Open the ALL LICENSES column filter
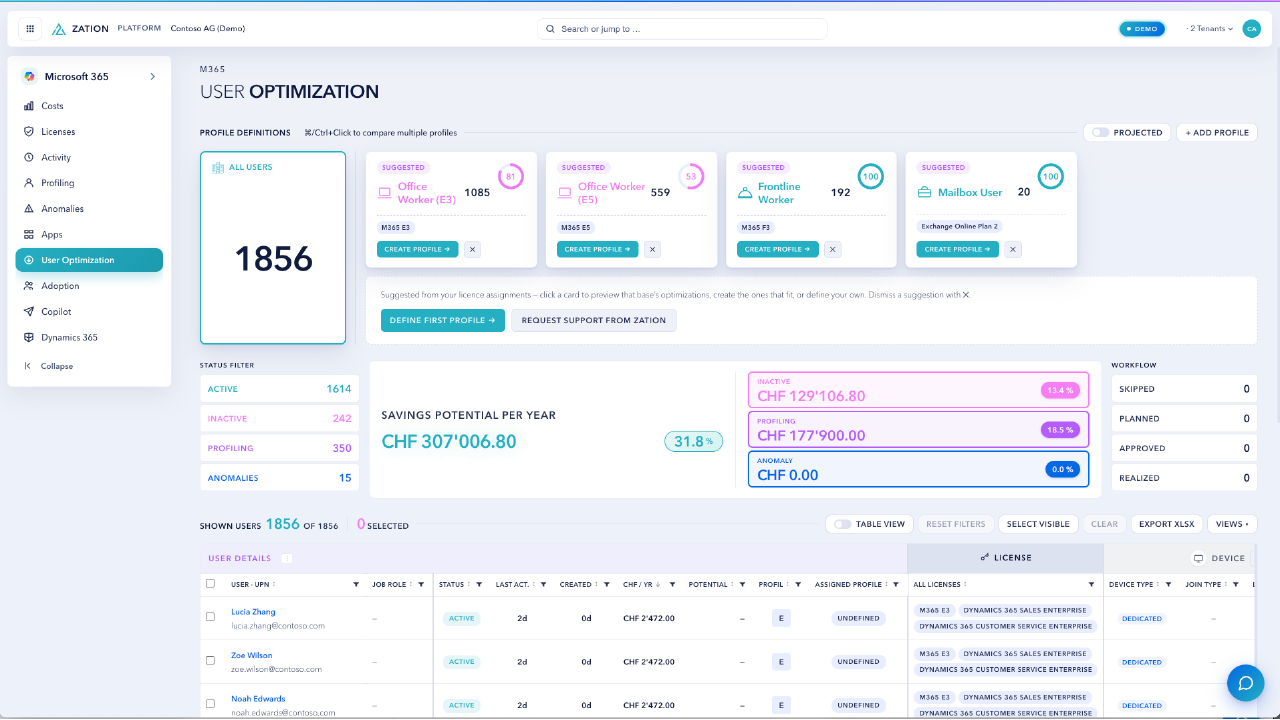 coord(1091,585)
